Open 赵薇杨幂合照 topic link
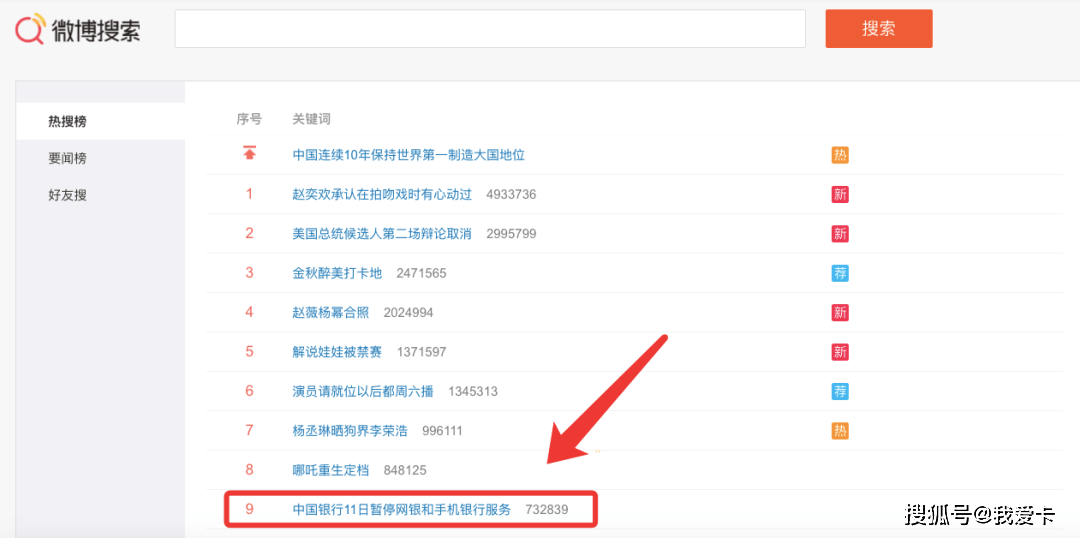This screenshot has height=538, width=1080. [x=331, y=313]
